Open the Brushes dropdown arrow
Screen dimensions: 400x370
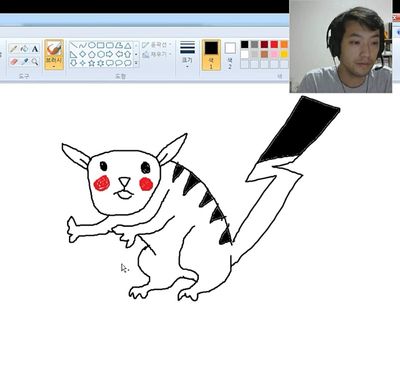[54, 66]
